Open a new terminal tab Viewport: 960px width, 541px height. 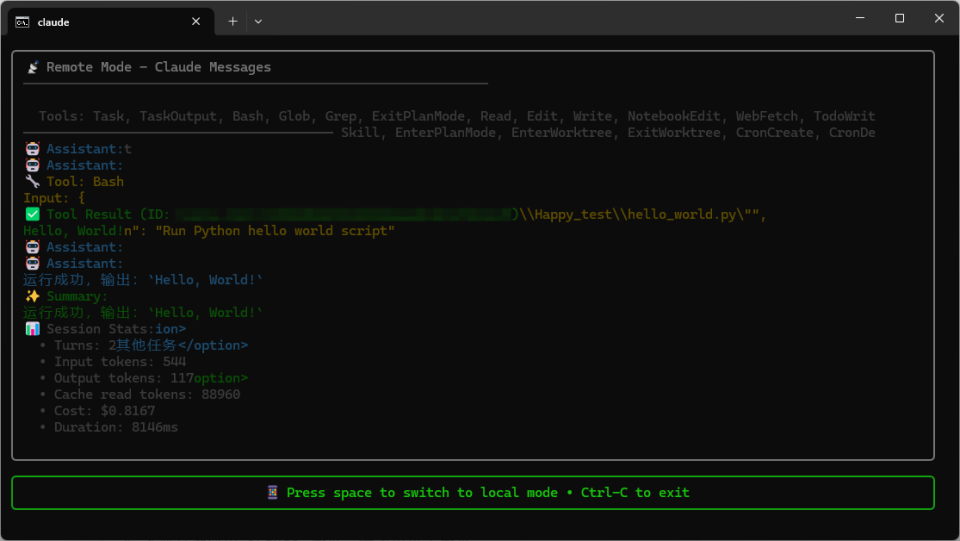pyautogui.click(x=233, y=21)
